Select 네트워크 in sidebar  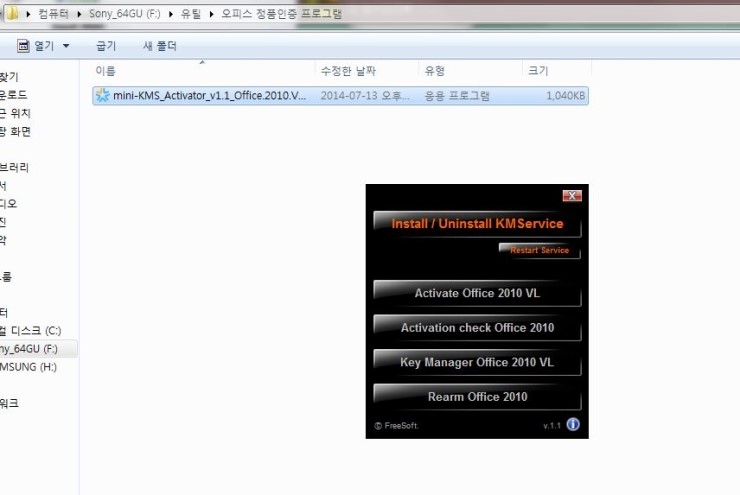click(x=9, y=403)
